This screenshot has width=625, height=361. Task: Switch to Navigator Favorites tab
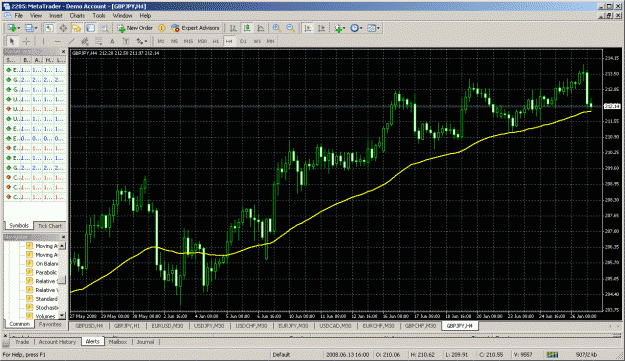click(50, 324)
